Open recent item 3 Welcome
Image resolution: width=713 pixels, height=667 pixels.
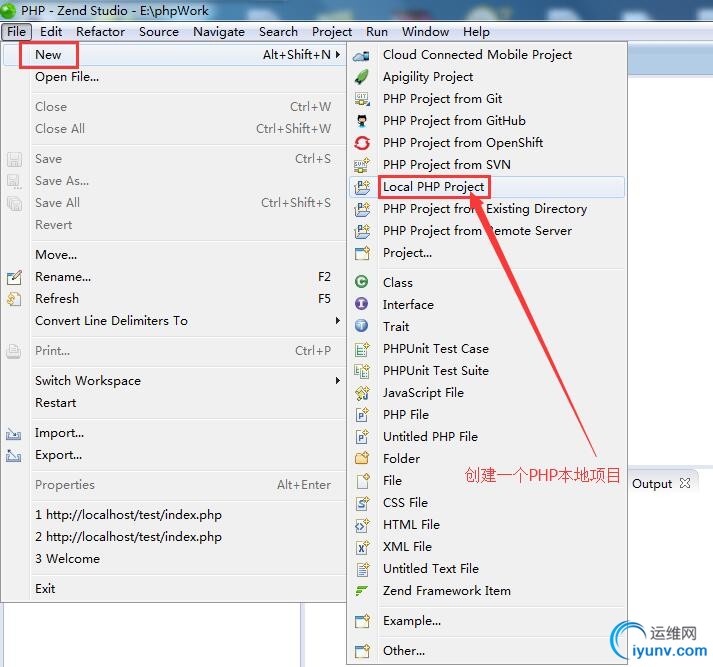click(174, 558)
